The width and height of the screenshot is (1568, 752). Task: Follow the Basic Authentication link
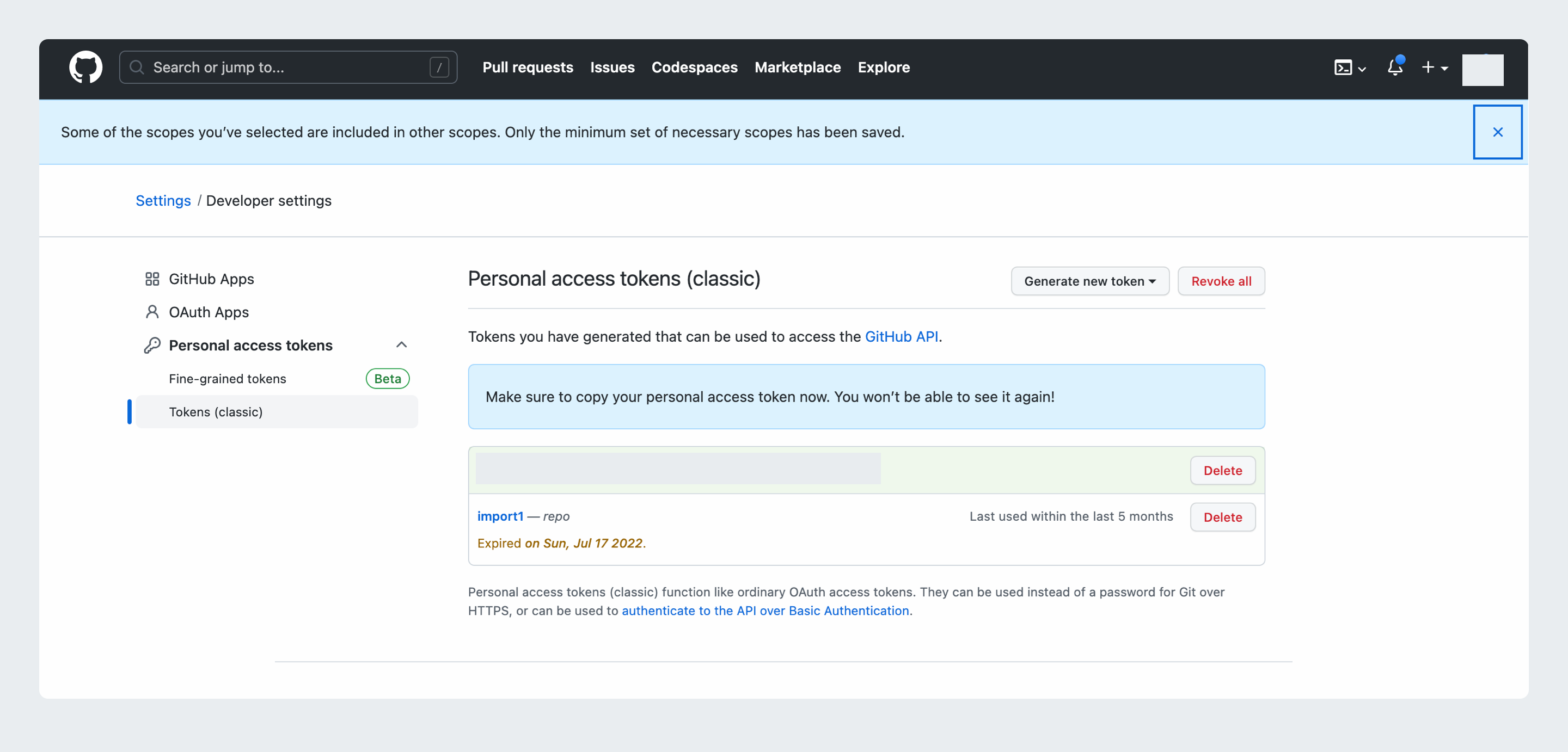coord(764,611)
